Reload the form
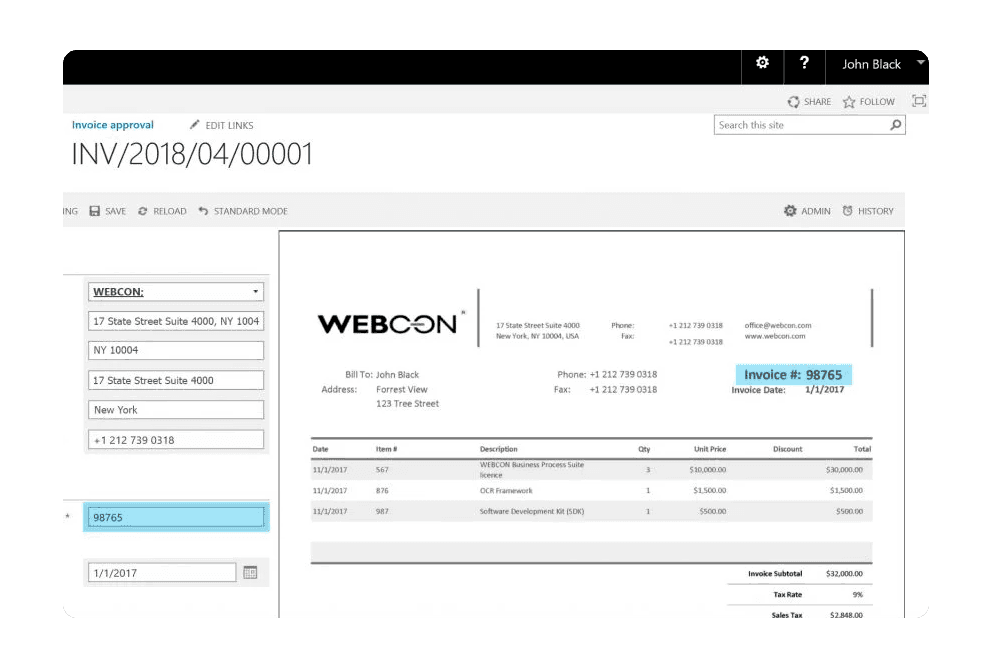Screen dimensions: 992x668 [162, 211]
